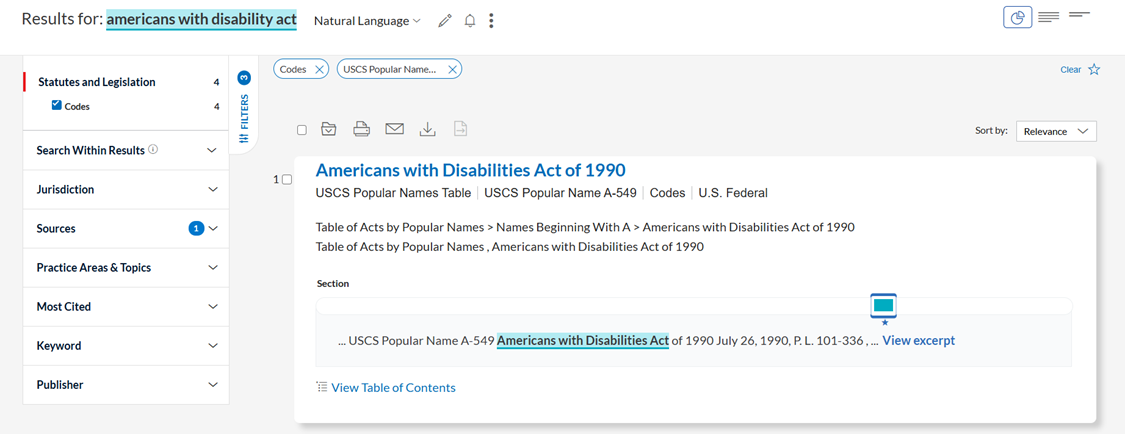1125x434 pixels.
Task: Click the email envelope icon
Action: (x=395, y=129)
